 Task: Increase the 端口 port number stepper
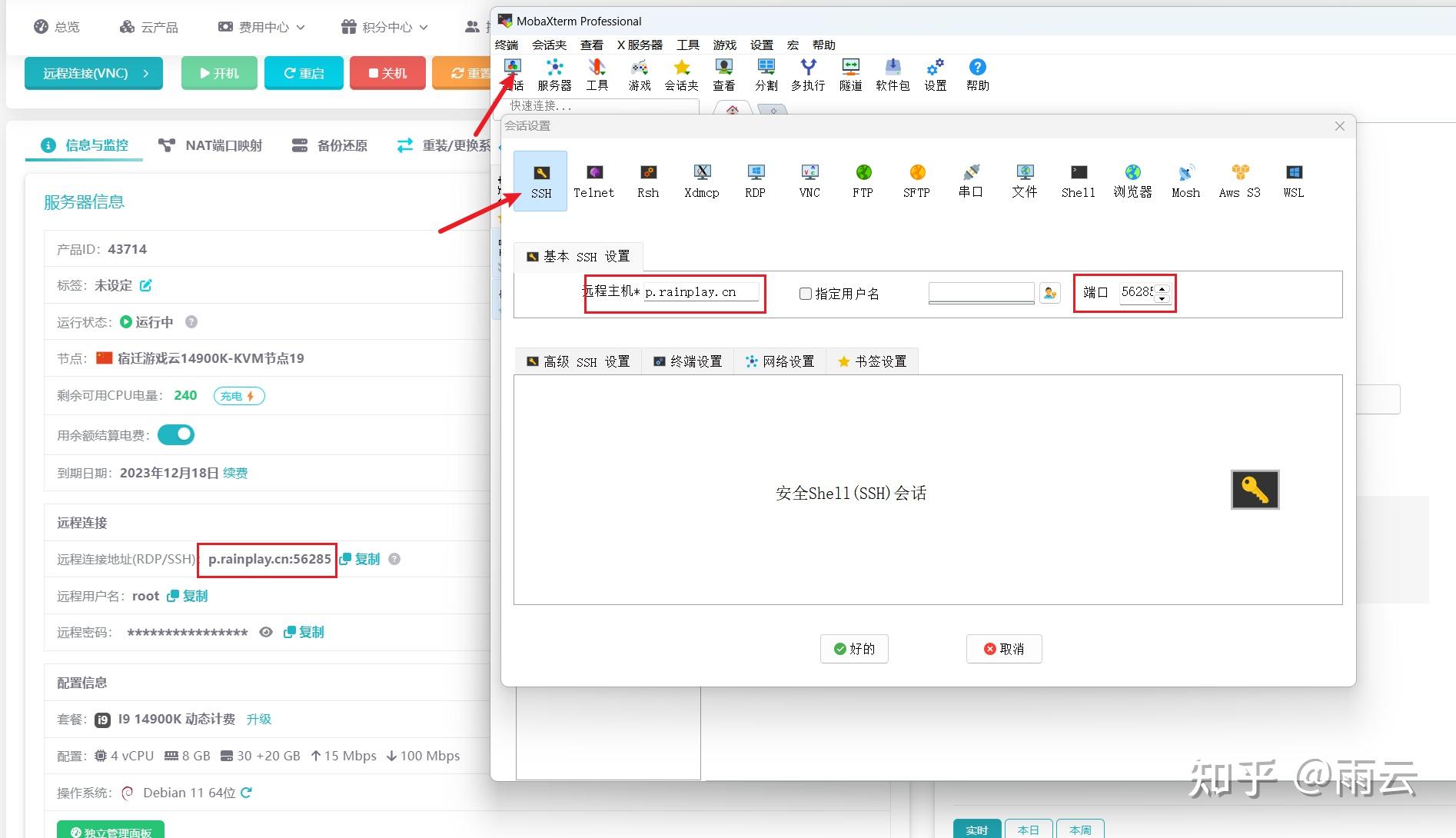click(1162, 288)
